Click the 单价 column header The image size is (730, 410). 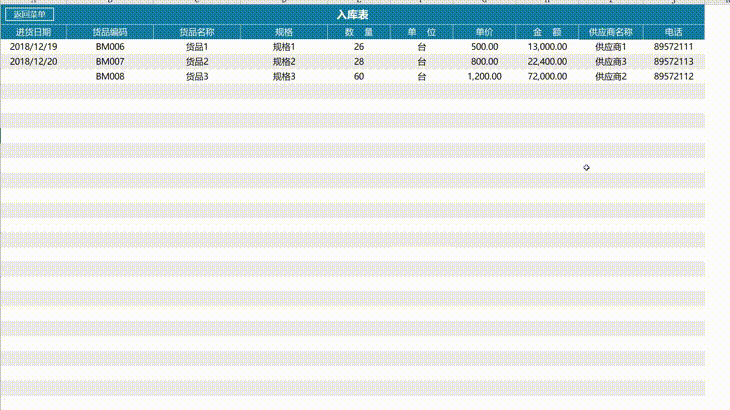pyautogui.click(x=484, y=32)
